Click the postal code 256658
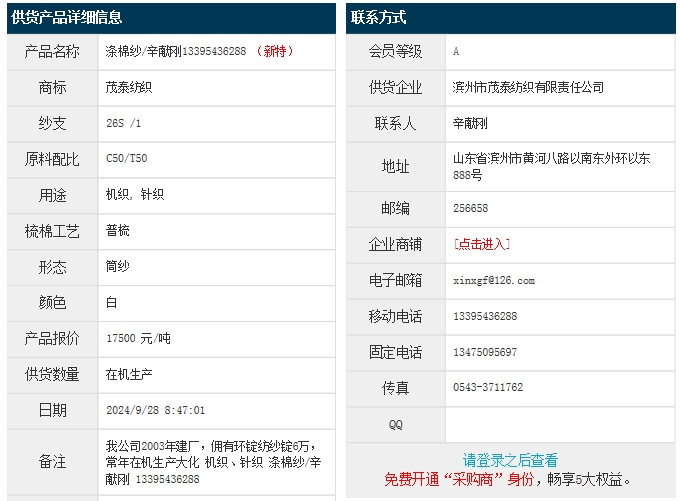Viewport: 680px width, 501px height. click(x=471, y=208)
